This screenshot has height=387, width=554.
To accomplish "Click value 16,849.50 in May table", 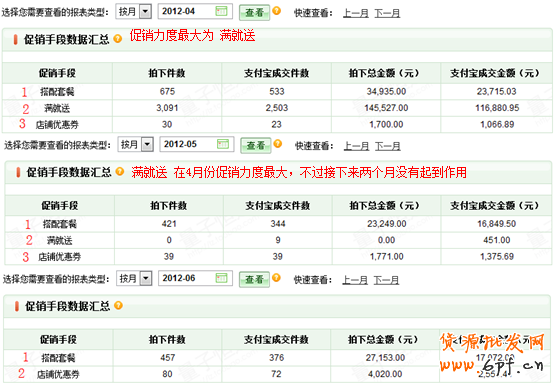I will (496, 224).
